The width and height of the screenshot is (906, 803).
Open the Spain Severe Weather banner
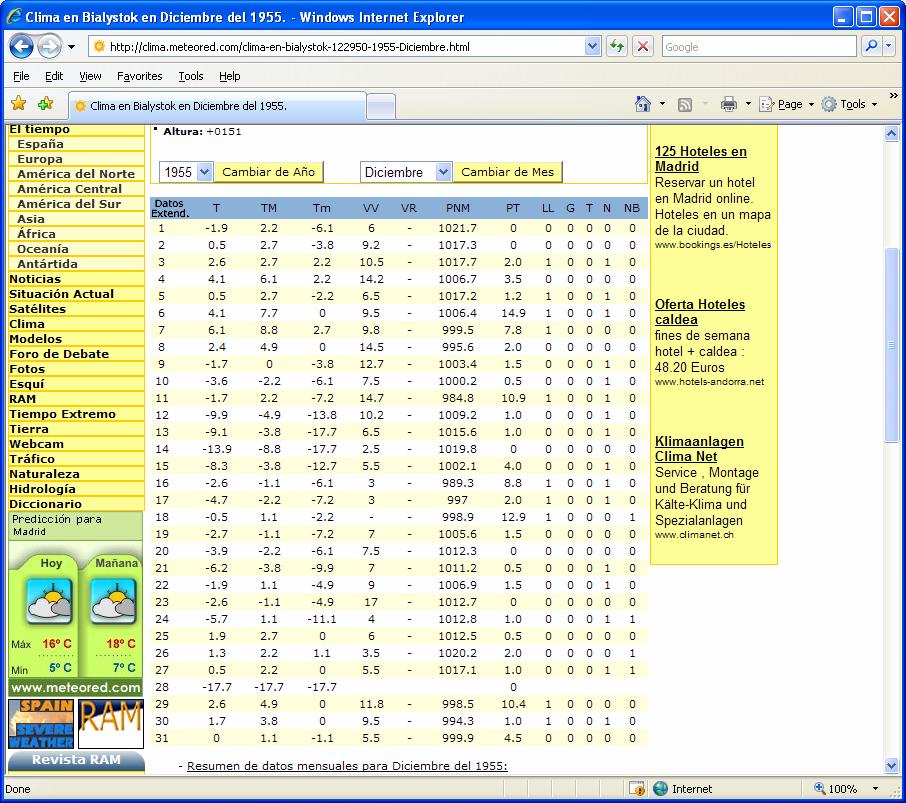coord(41,724)
